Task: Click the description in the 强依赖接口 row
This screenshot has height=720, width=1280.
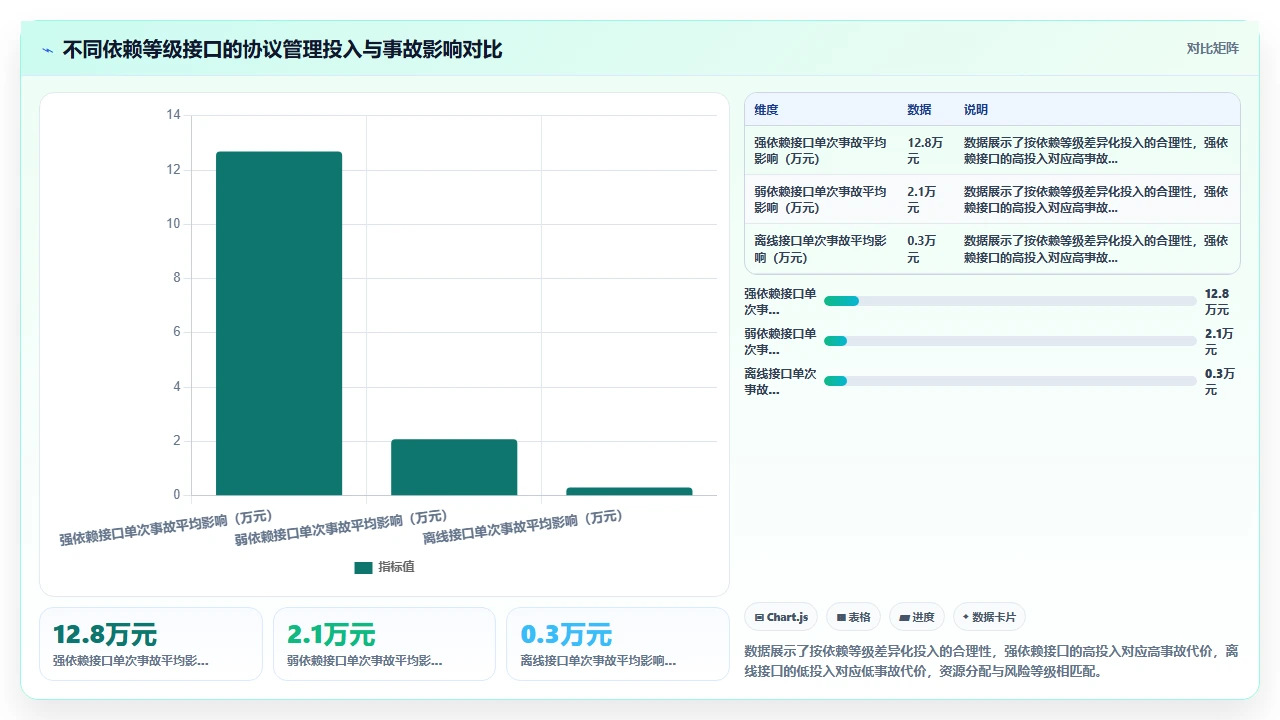Action: pos(1096,151)
